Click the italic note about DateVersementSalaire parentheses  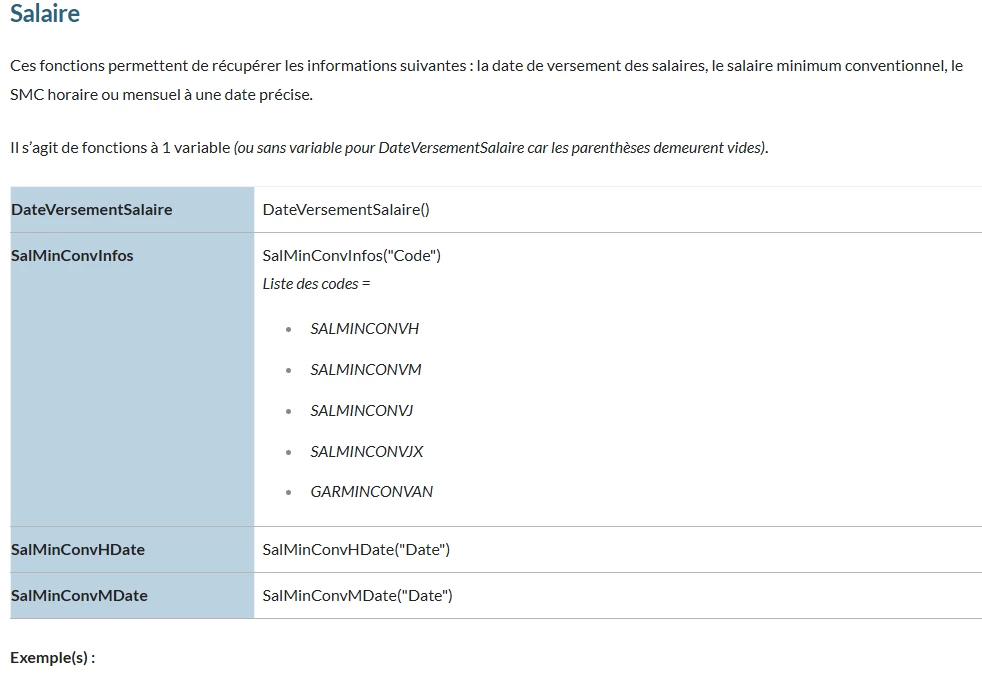pyautogui.click(x=501, y=148)
